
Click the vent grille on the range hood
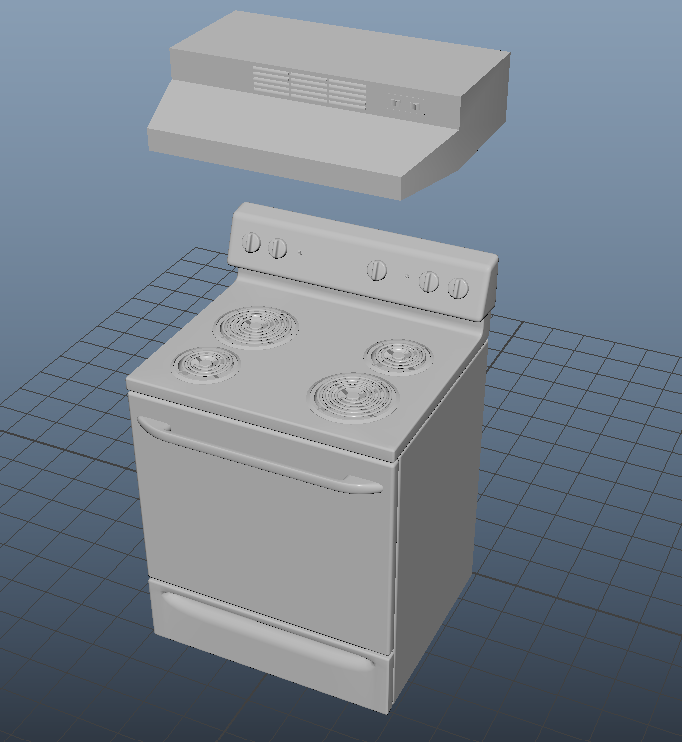pos(309,86)
